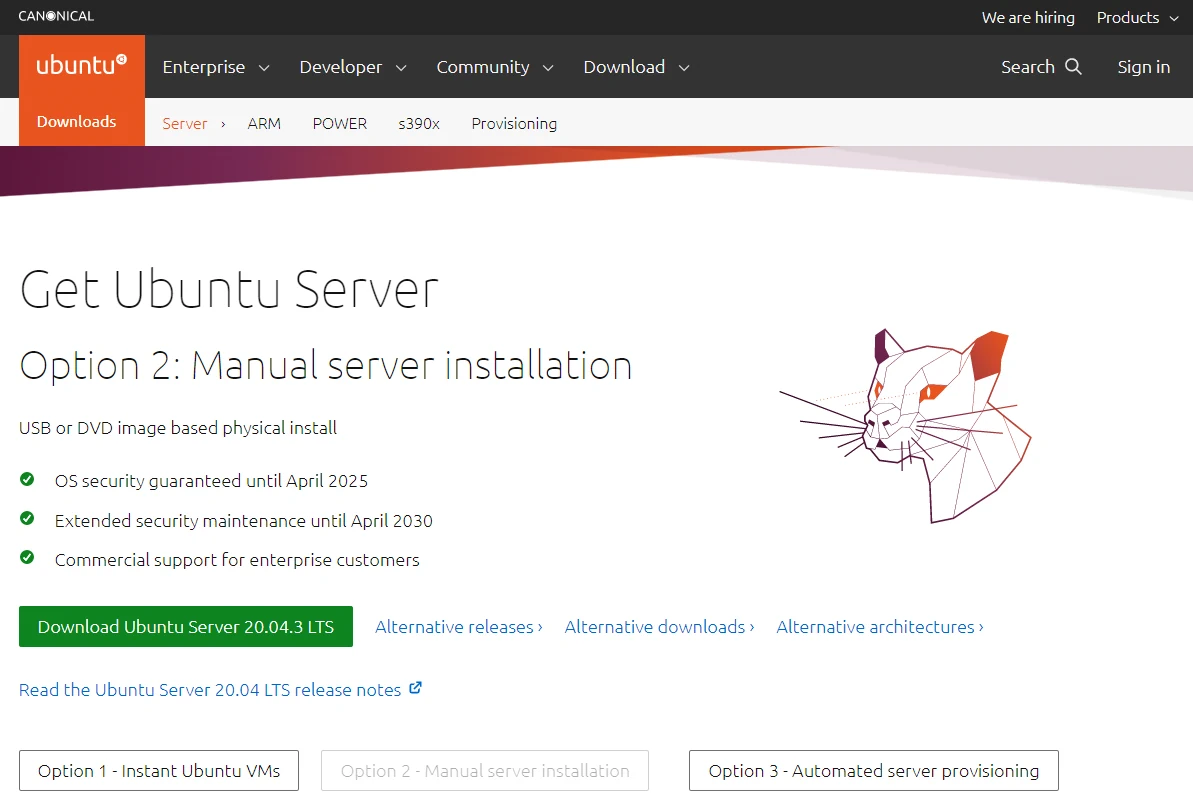Open the Alternative releases link
This screenshot has width=1193, height=812.
pyautogui.click(x=458, y=627)
